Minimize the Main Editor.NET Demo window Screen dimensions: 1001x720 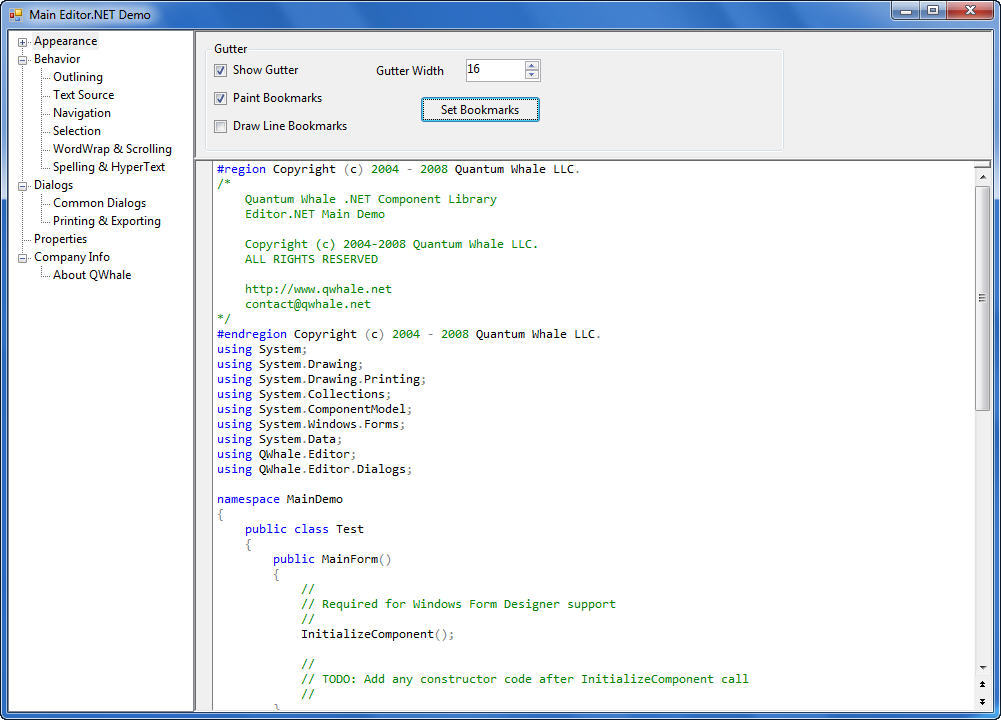[905, 10]
